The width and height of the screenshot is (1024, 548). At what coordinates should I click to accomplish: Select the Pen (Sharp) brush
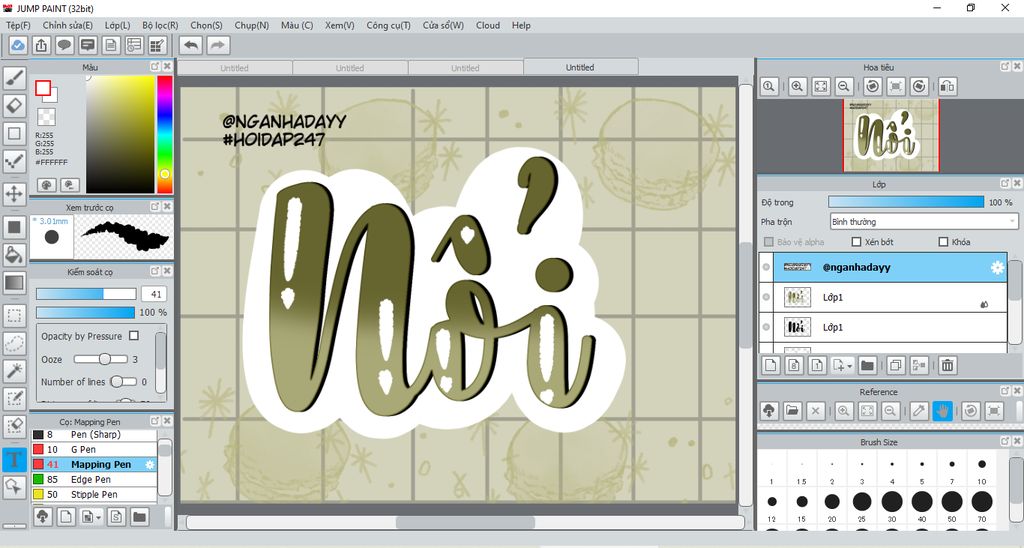[x=94, y=434]
